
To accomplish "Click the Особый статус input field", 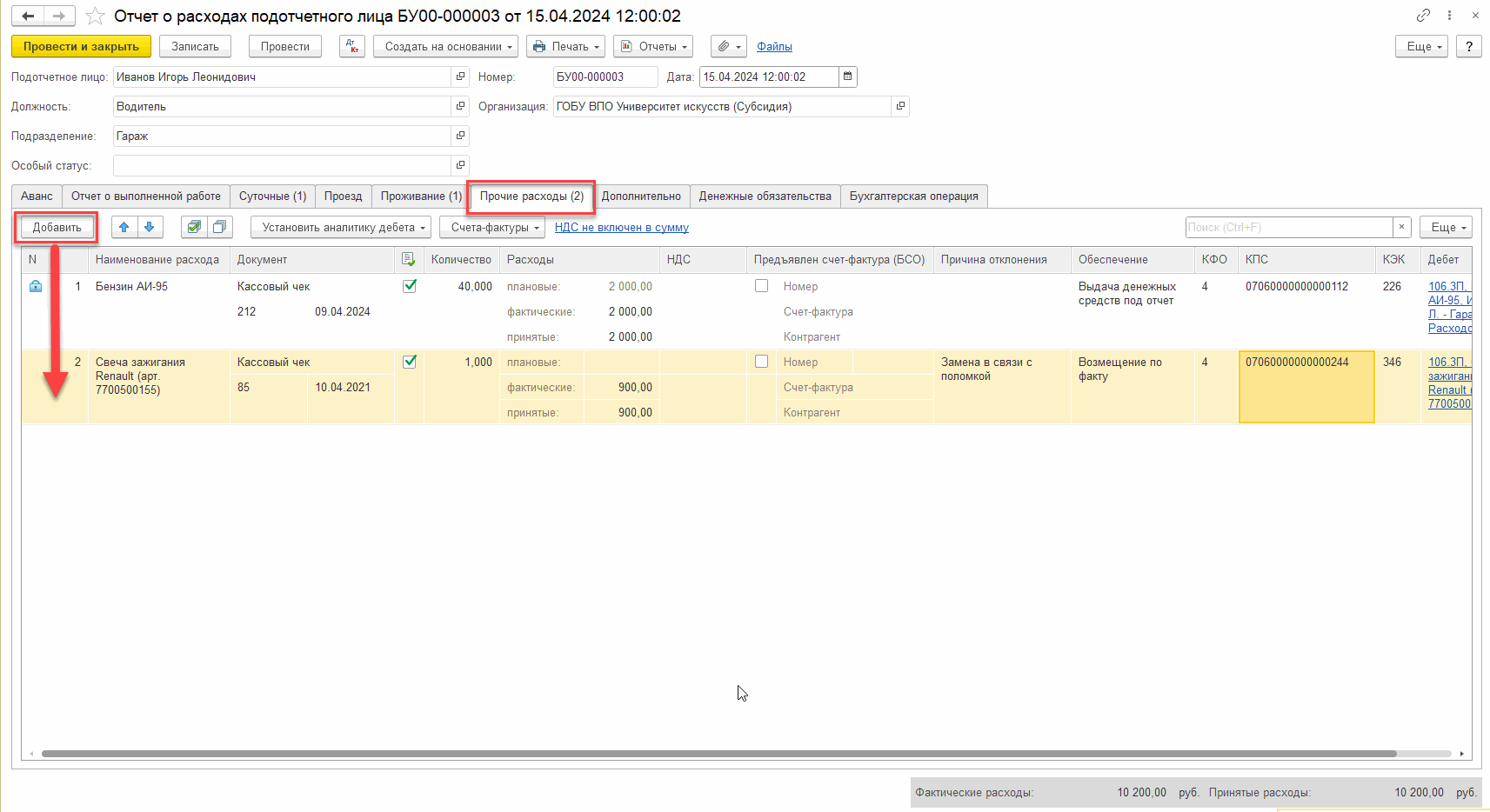I will tap(282, 165).
